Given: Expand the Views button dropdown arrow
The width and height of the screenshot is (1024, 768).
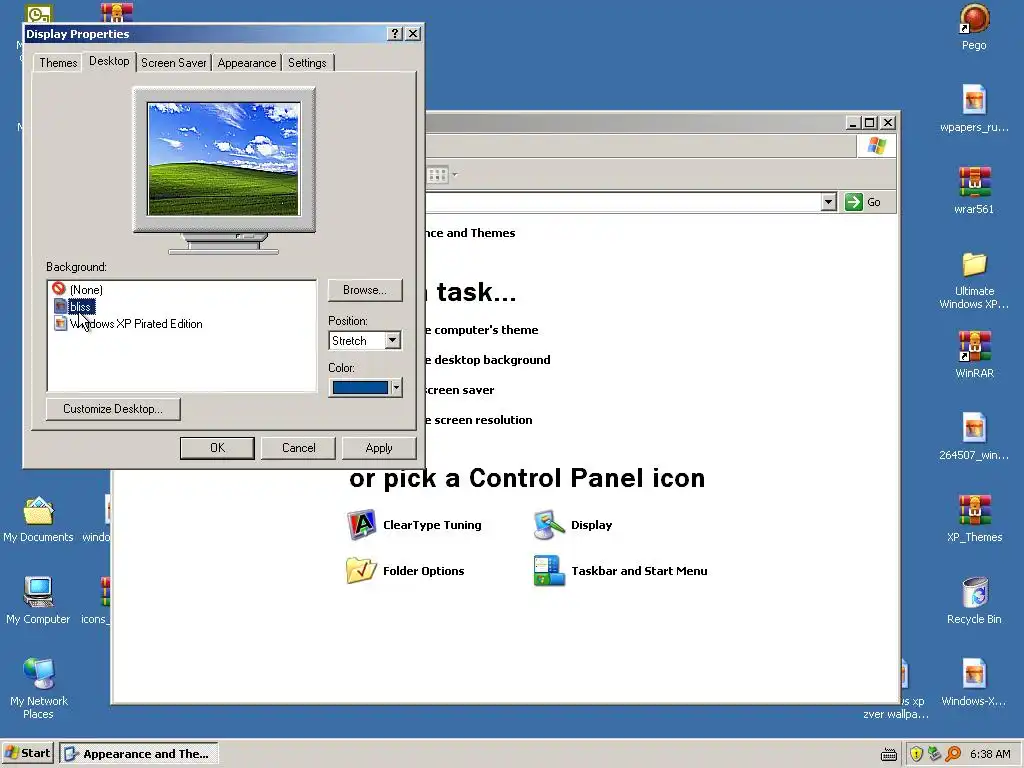Looking at the screenshot, I should point(455,174).
